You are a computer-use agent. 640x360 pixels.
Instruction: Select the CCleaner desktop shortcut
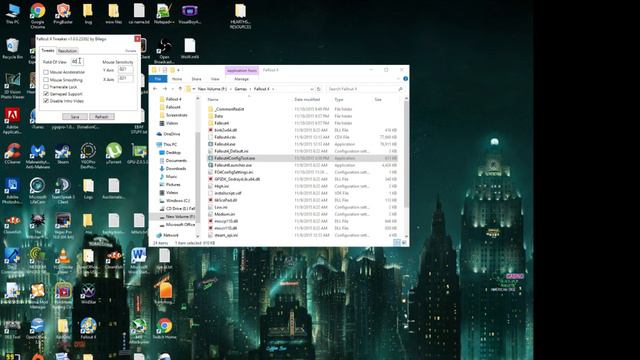pos(12,153)
